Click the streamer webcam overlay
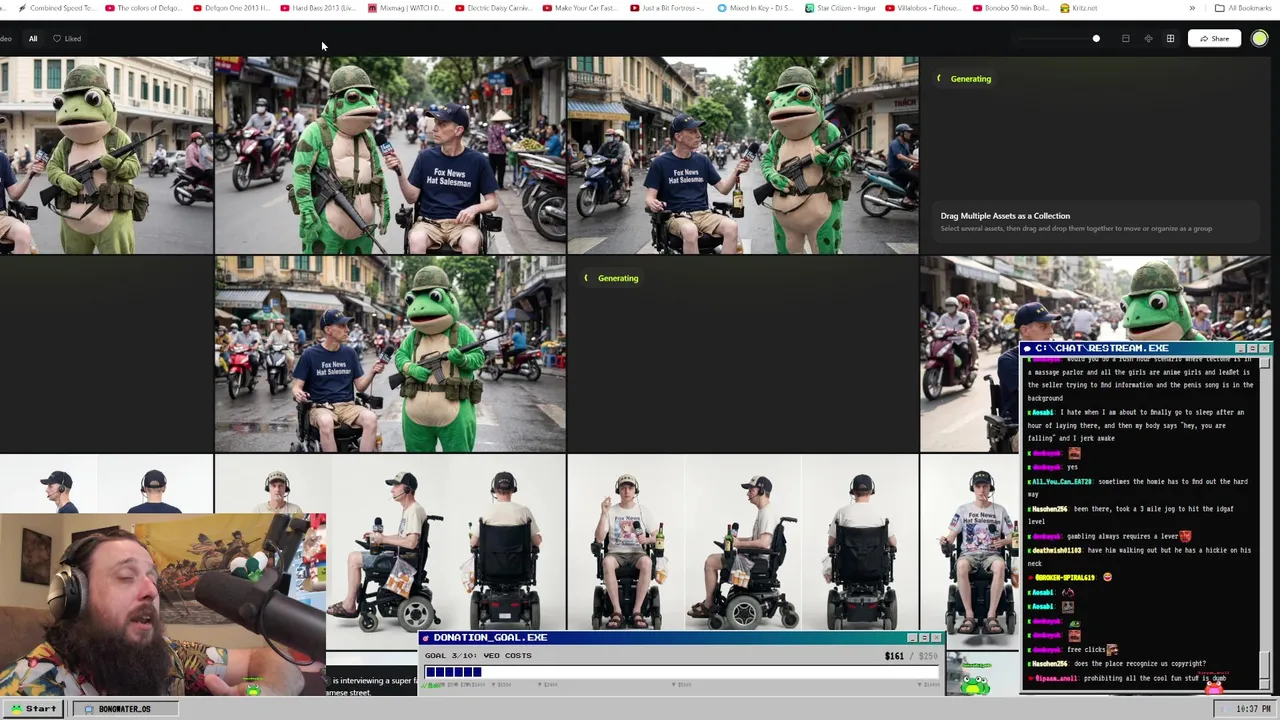The image size is (1280, 720). (x=163, y=605)
